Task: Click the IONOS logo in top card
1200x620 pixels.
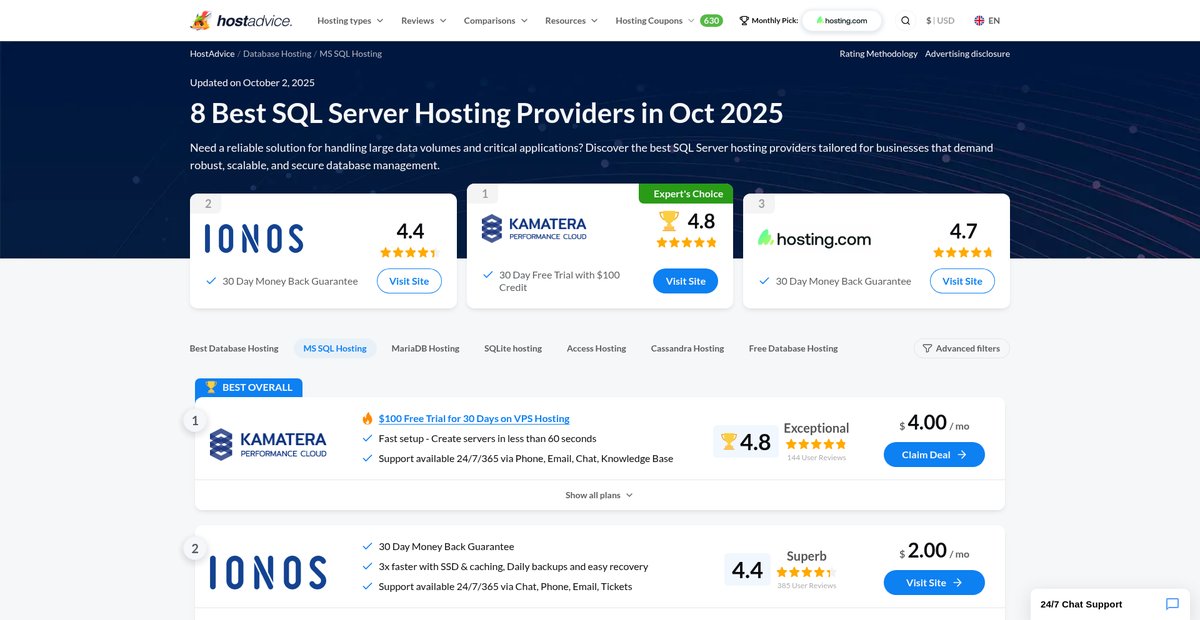Action: point(254,238)
